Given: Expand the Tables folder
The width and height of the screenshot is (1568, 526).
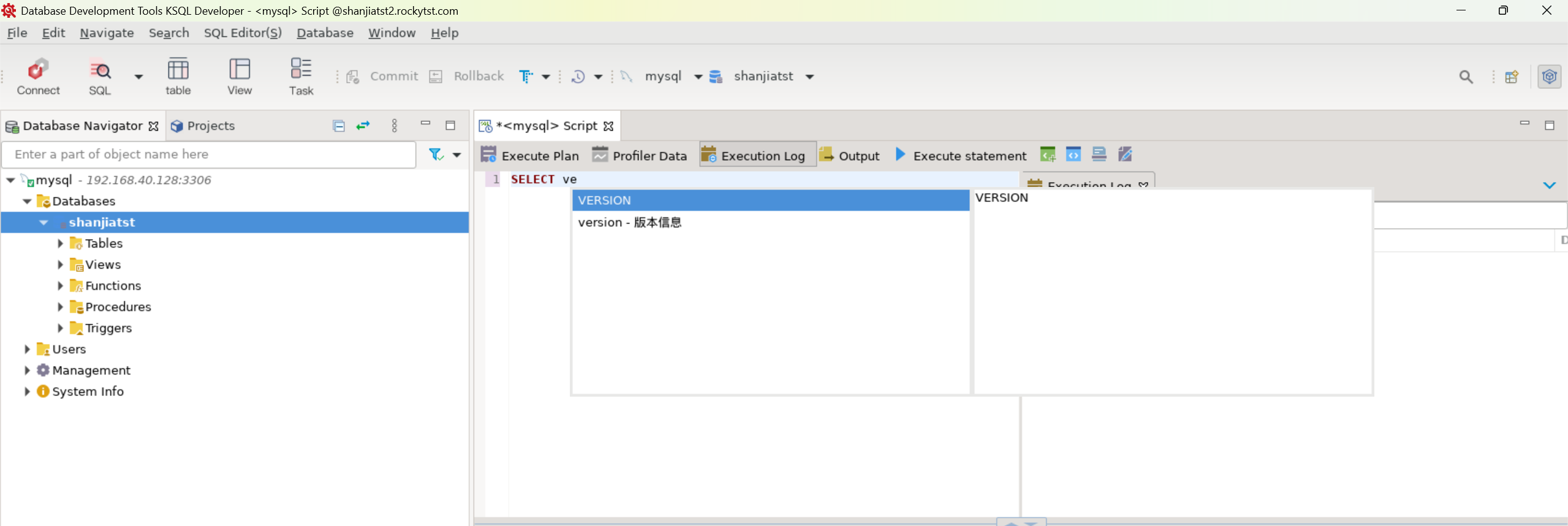Looking at the screenshot, I should pyautogui.click(x=60, y=243).
